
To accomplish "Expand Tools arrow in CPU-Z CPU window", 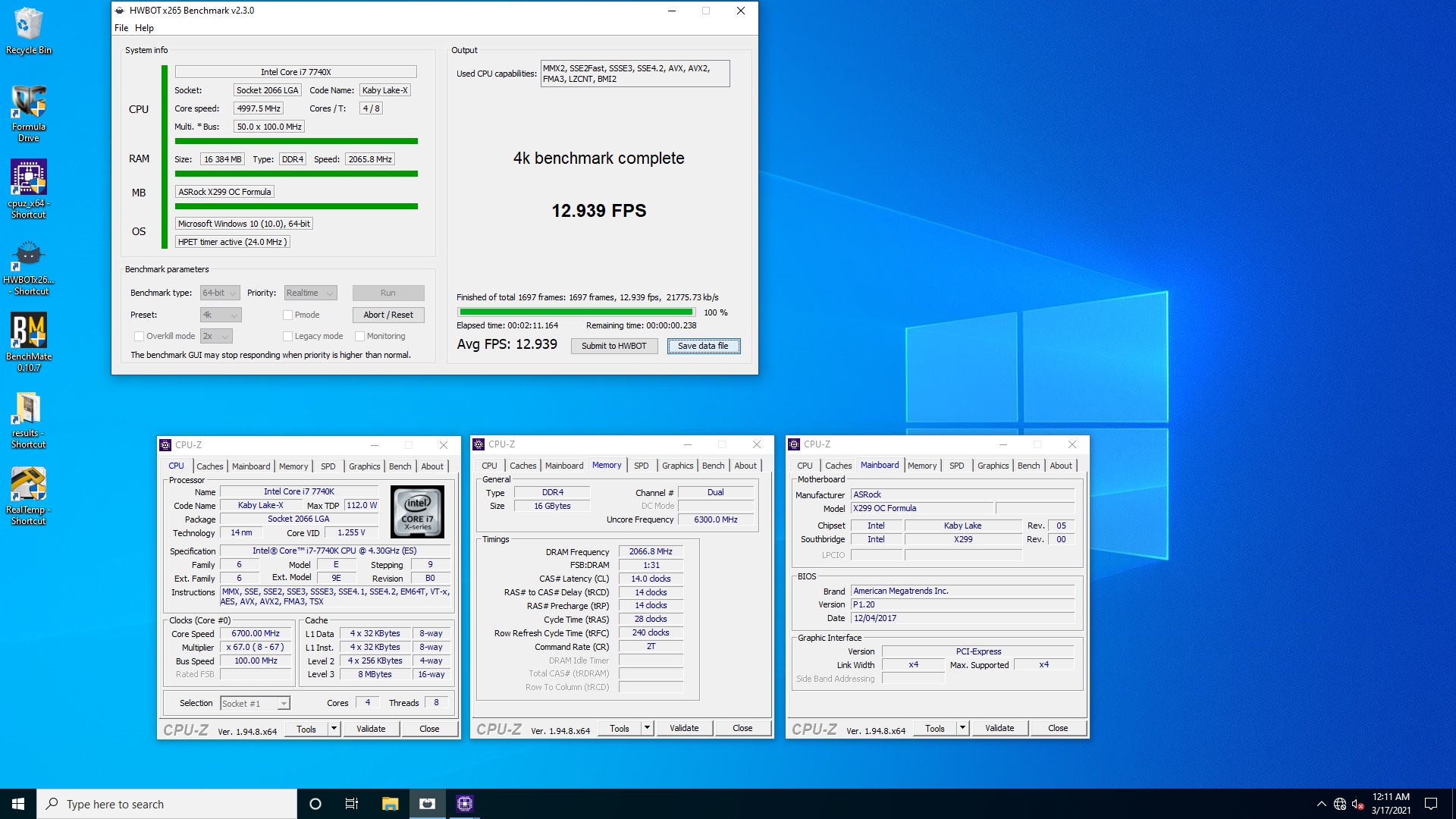I will pyautogui.click(x=334, y=729).
